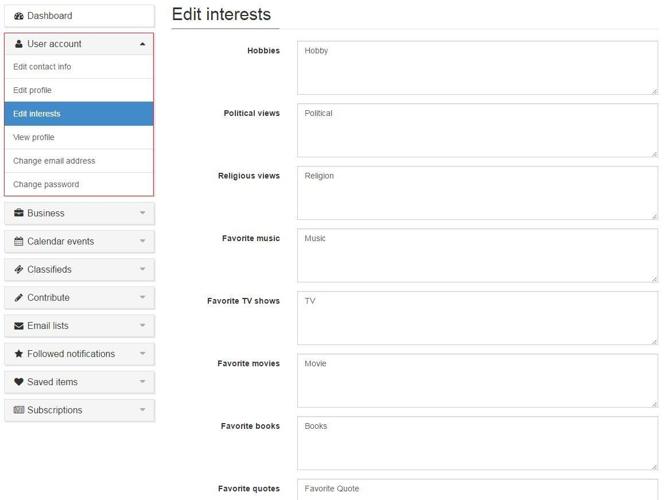Open Change email address
This screenshot has width=668, height=500.
pyautogui.click(x=79, y=161)
